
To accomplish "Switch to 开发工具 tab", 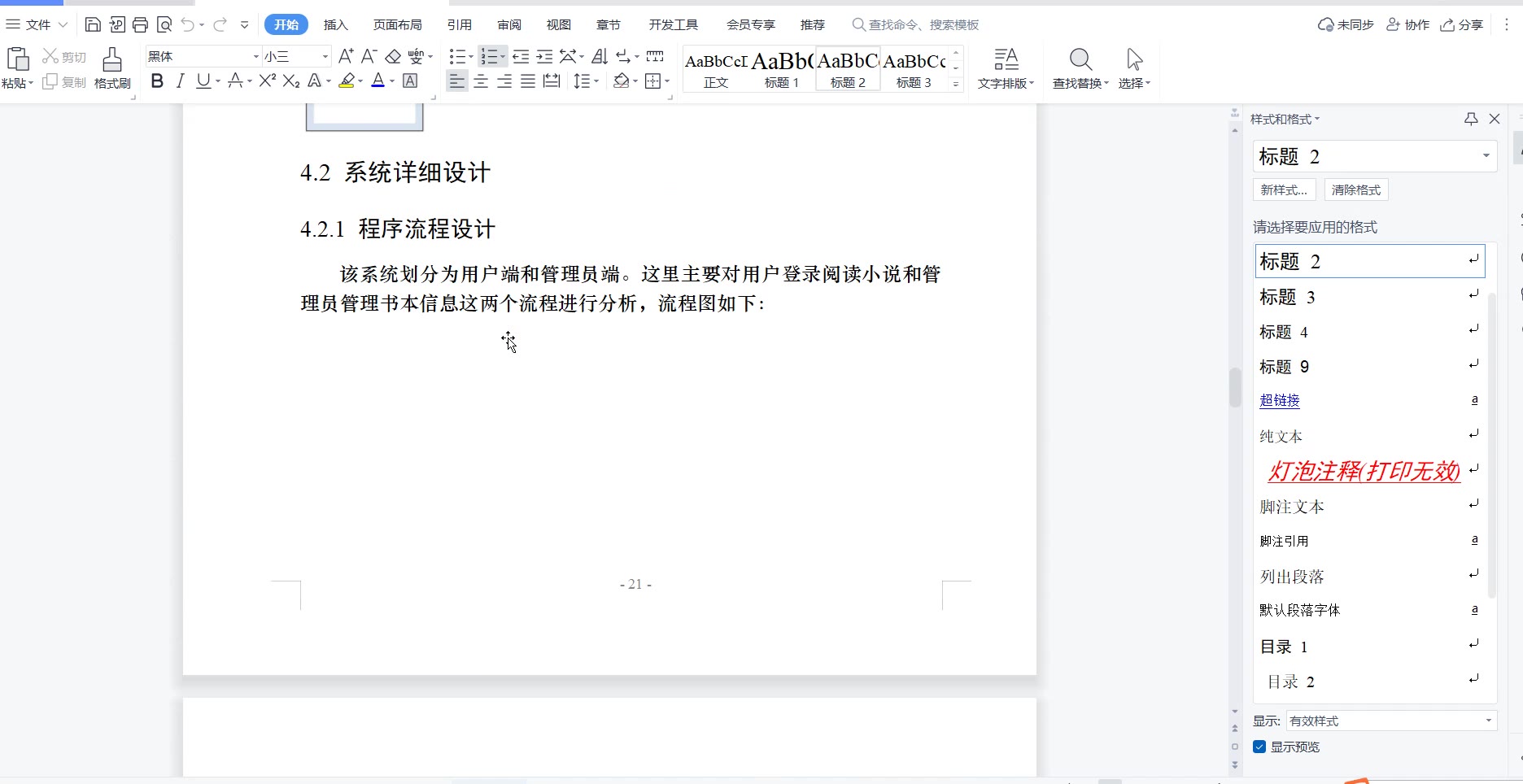I will [x=674, y=25].
